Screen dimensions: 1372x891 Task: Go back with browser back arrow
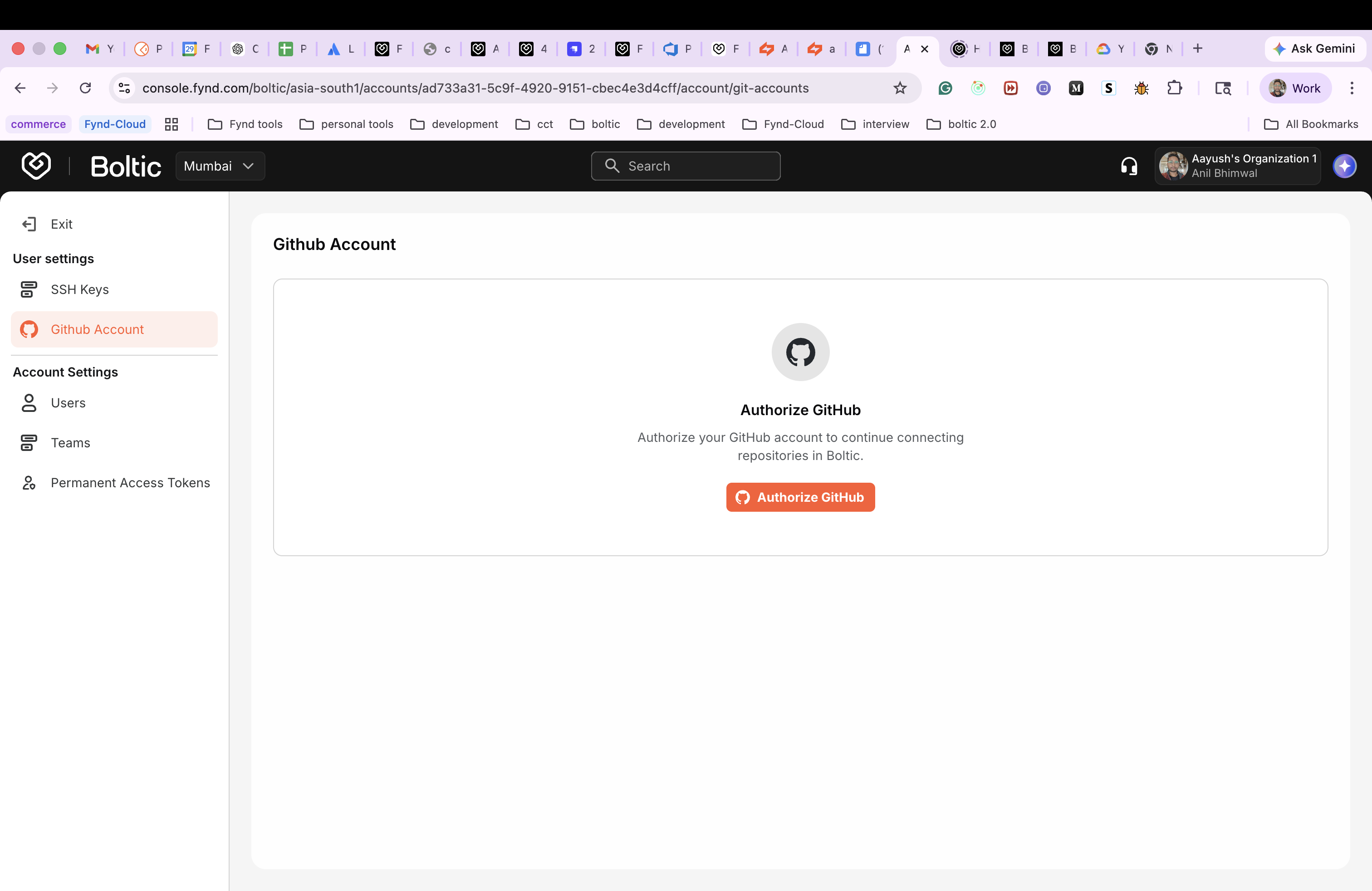click(20, 88)
